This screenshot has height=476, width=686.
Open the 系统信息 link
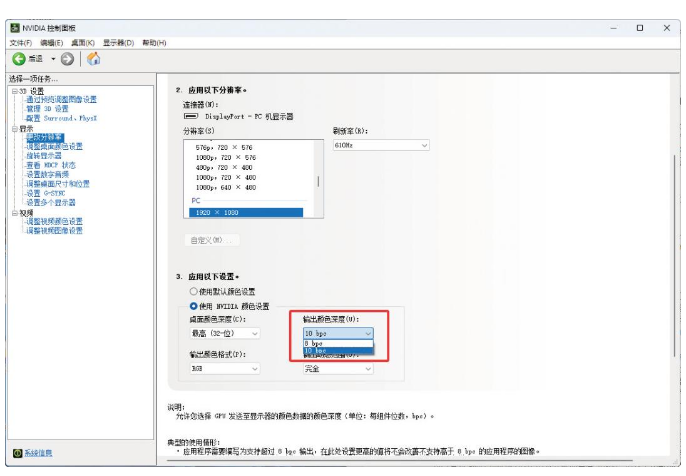38,453
